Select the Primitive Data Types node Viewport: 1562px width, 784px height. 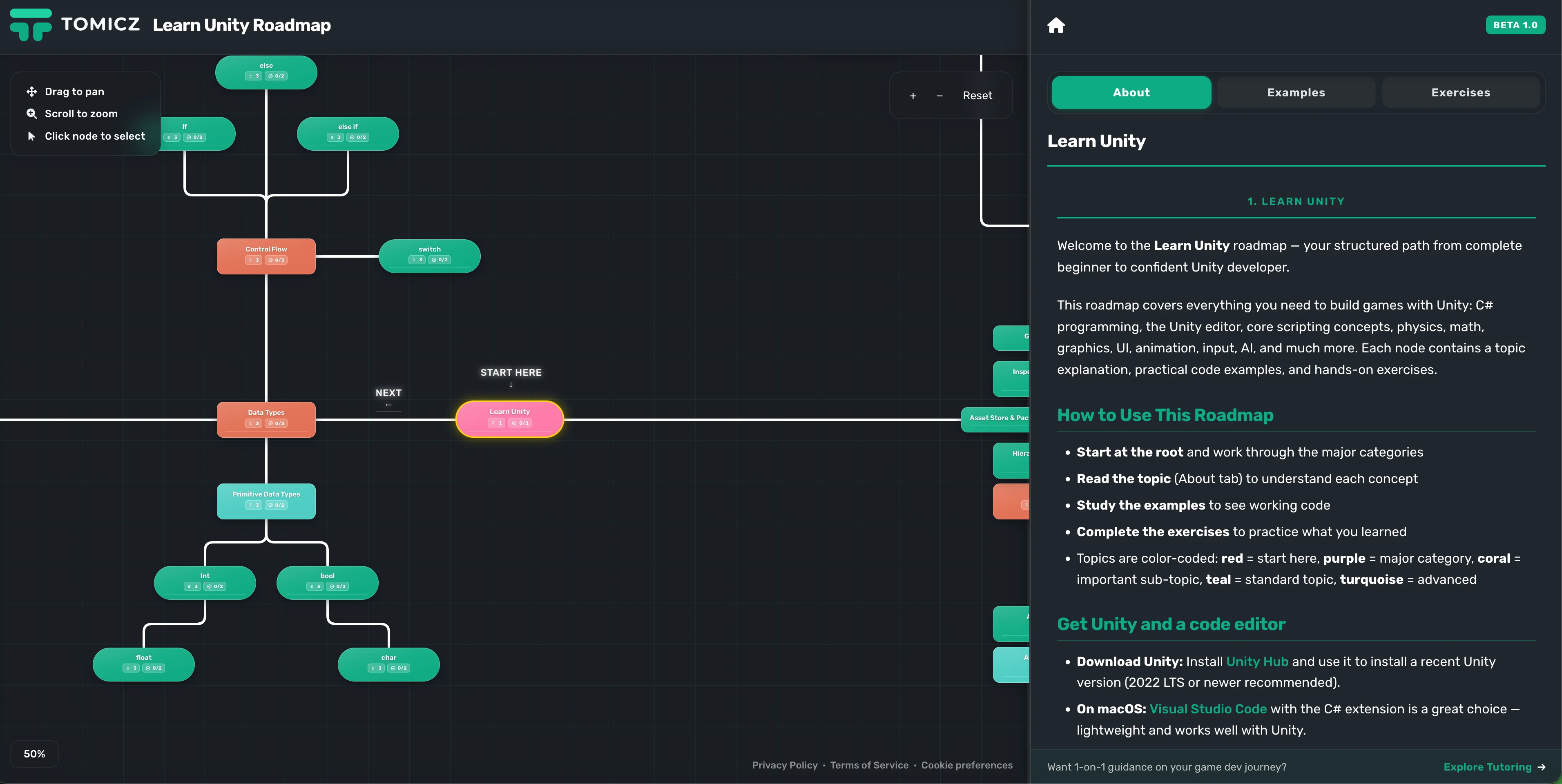pos(266,501)
